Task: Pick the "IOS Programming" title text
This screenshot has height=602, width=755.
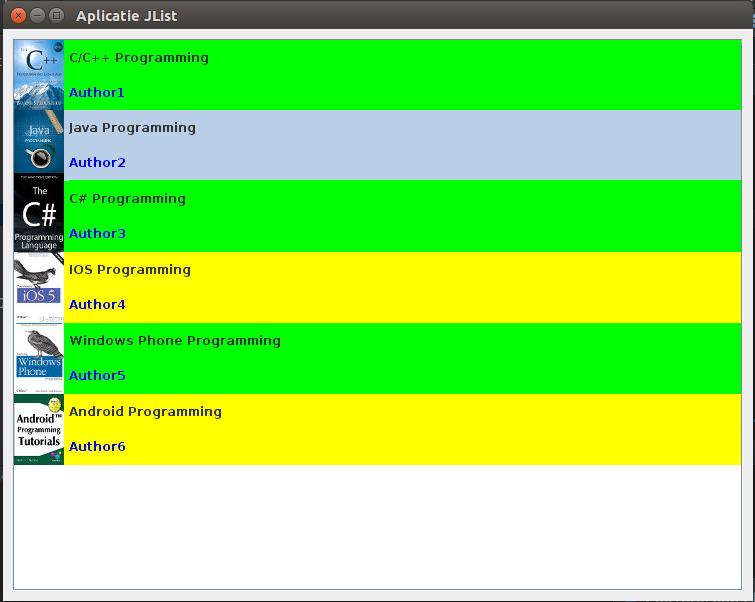Action: 130,270
